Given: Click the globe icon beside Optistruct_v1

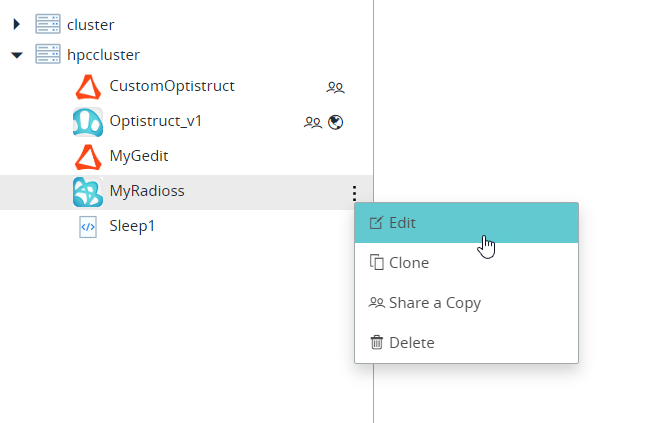Looking at the screenshot, I should 335,122.
